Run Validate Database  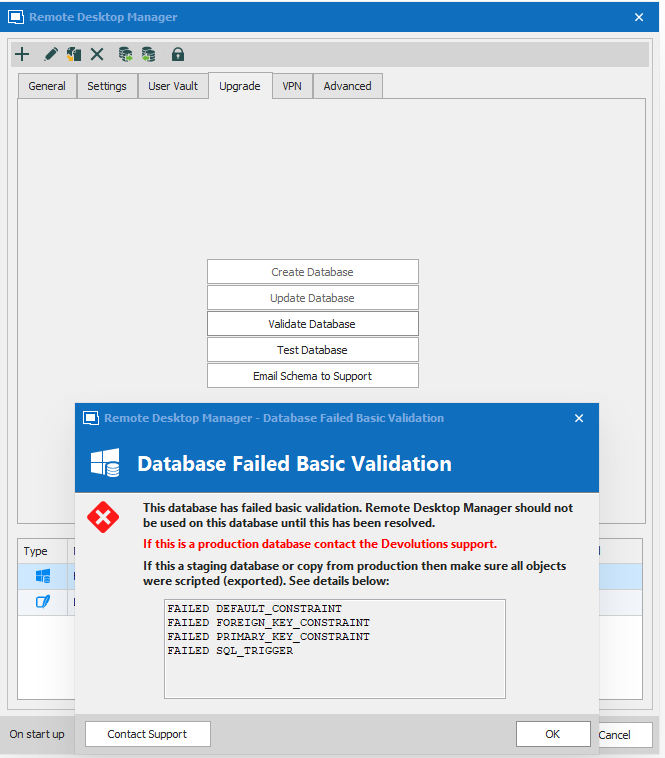point(313,324)
